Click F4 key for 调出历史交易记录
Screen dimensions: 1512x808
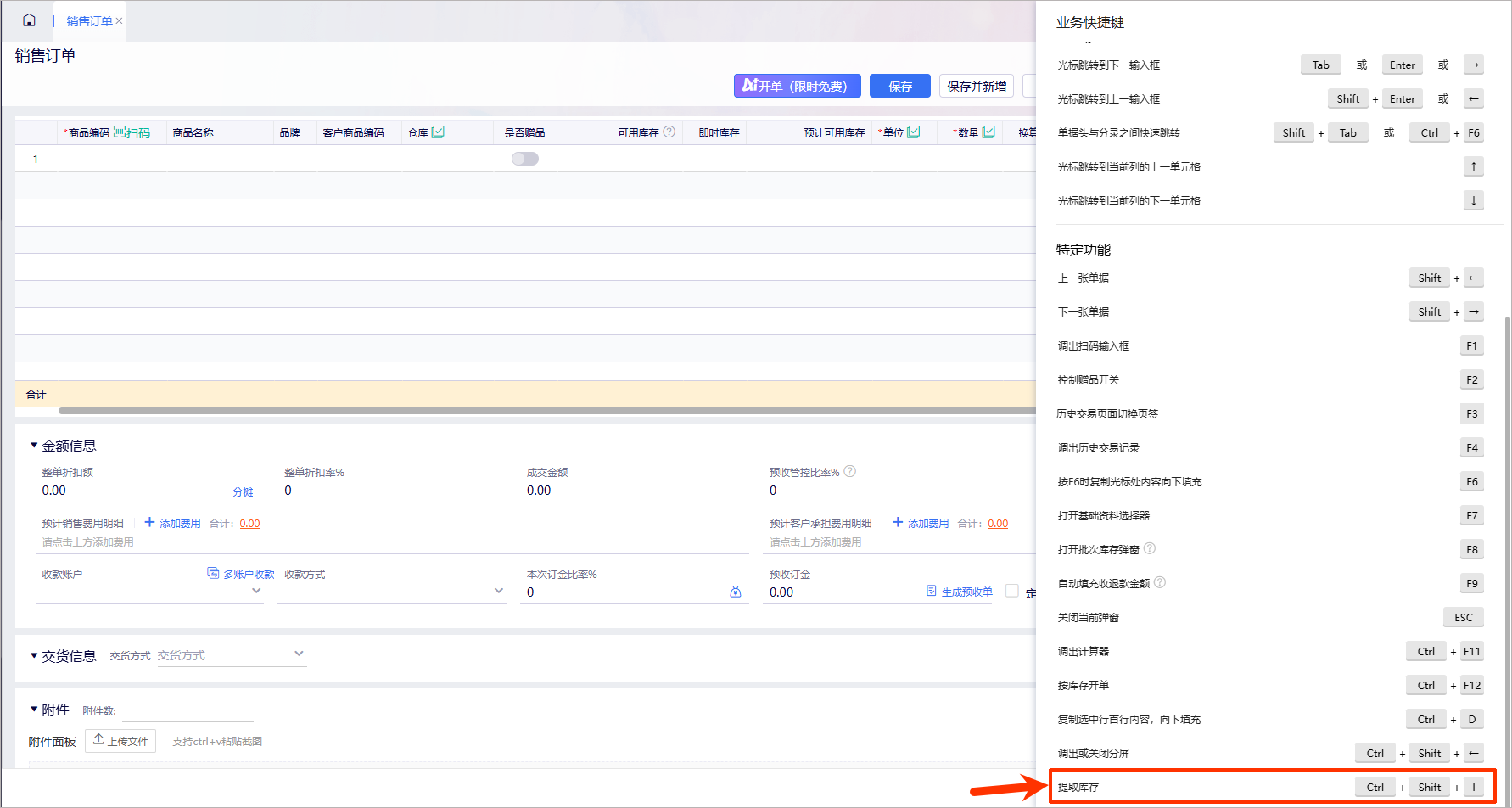[1472, 447]
